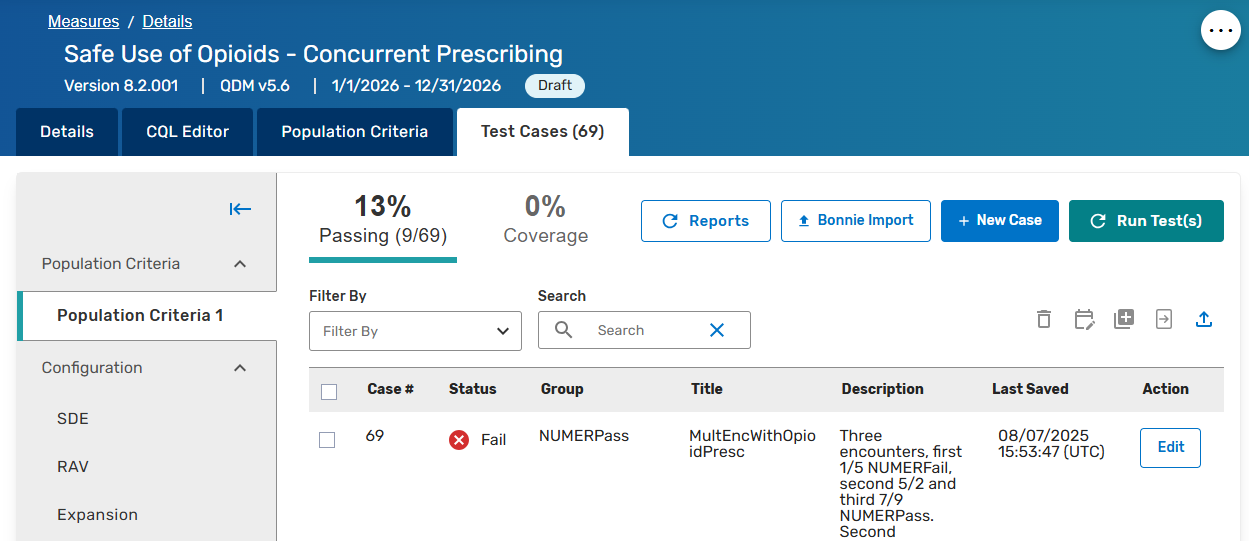
Task: Select SDE in the Configuration list
Action: tap(73, 418)
